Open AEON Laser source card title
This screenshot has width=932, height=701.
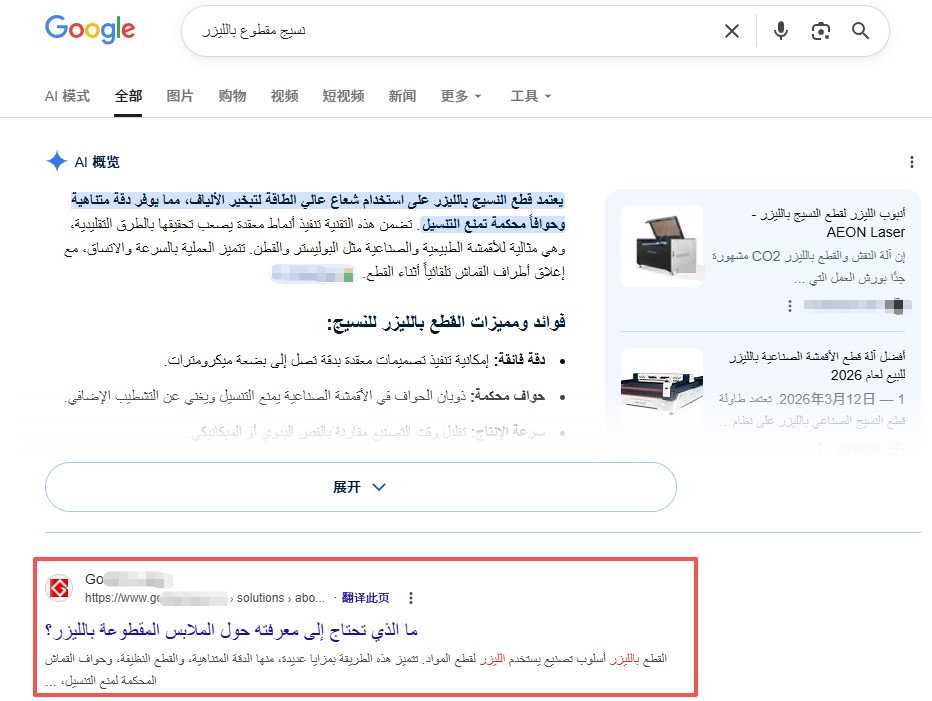click(x=828, y=223)
